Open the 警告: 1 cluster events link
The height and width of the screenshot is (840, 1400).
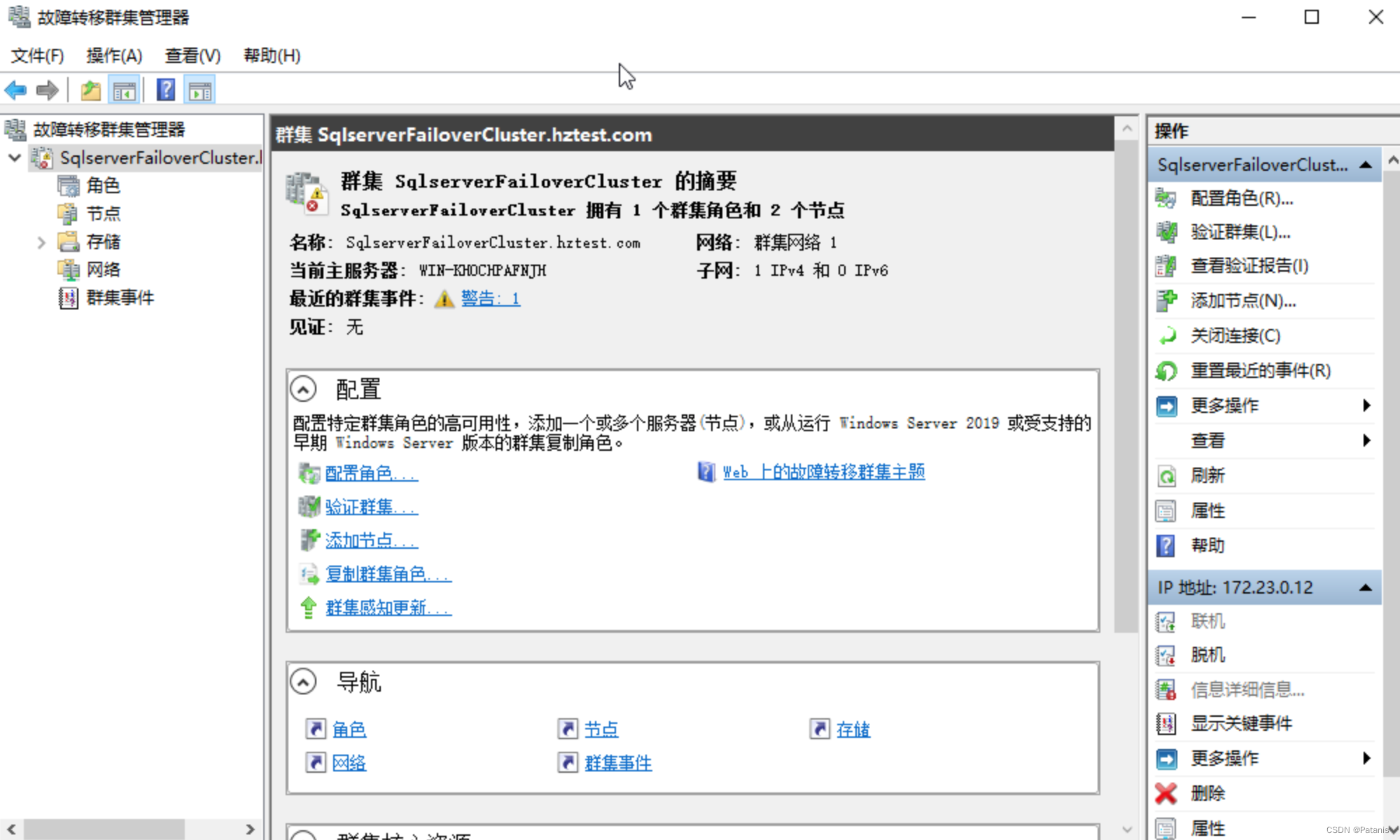pos(490,299)
